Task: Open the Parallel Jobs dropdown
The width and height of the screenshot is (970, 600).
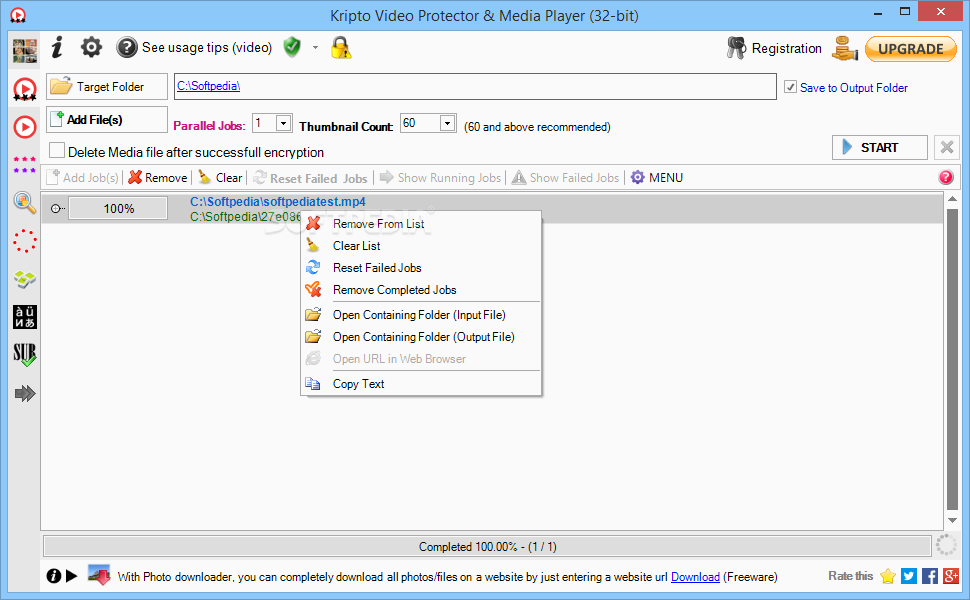Action: coord(283,123)
